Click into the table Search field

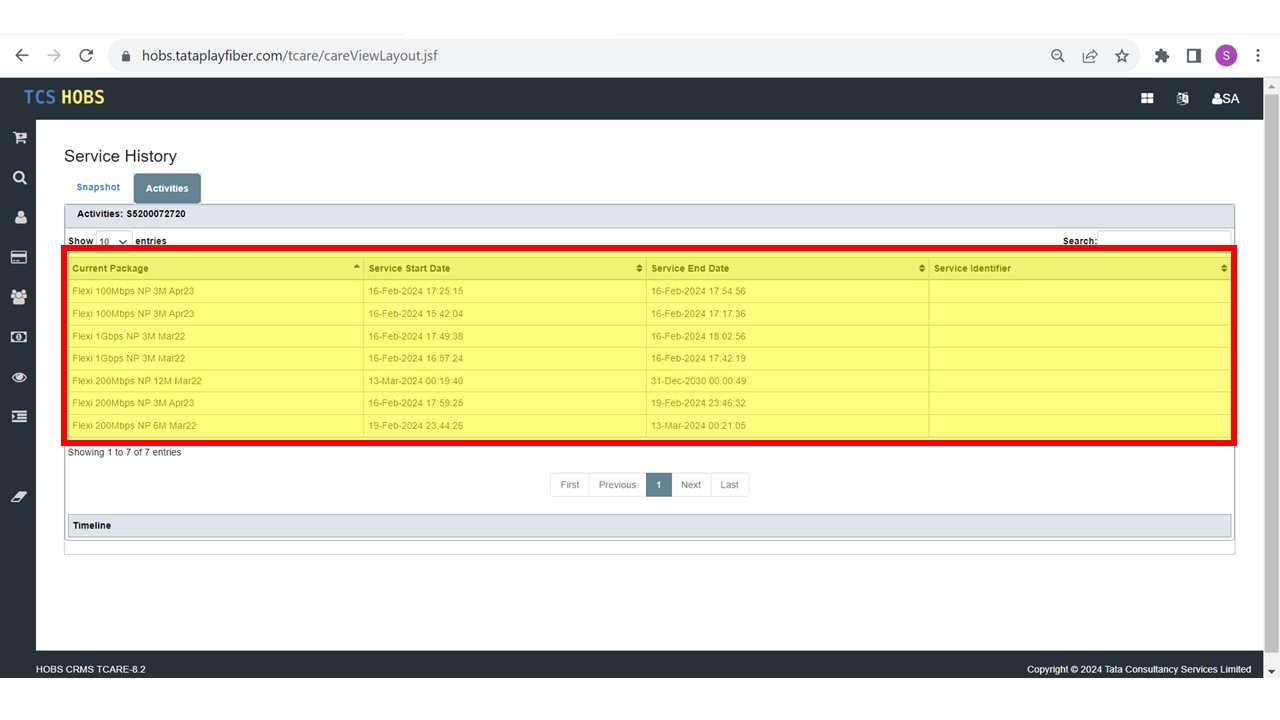point(1164,240)
